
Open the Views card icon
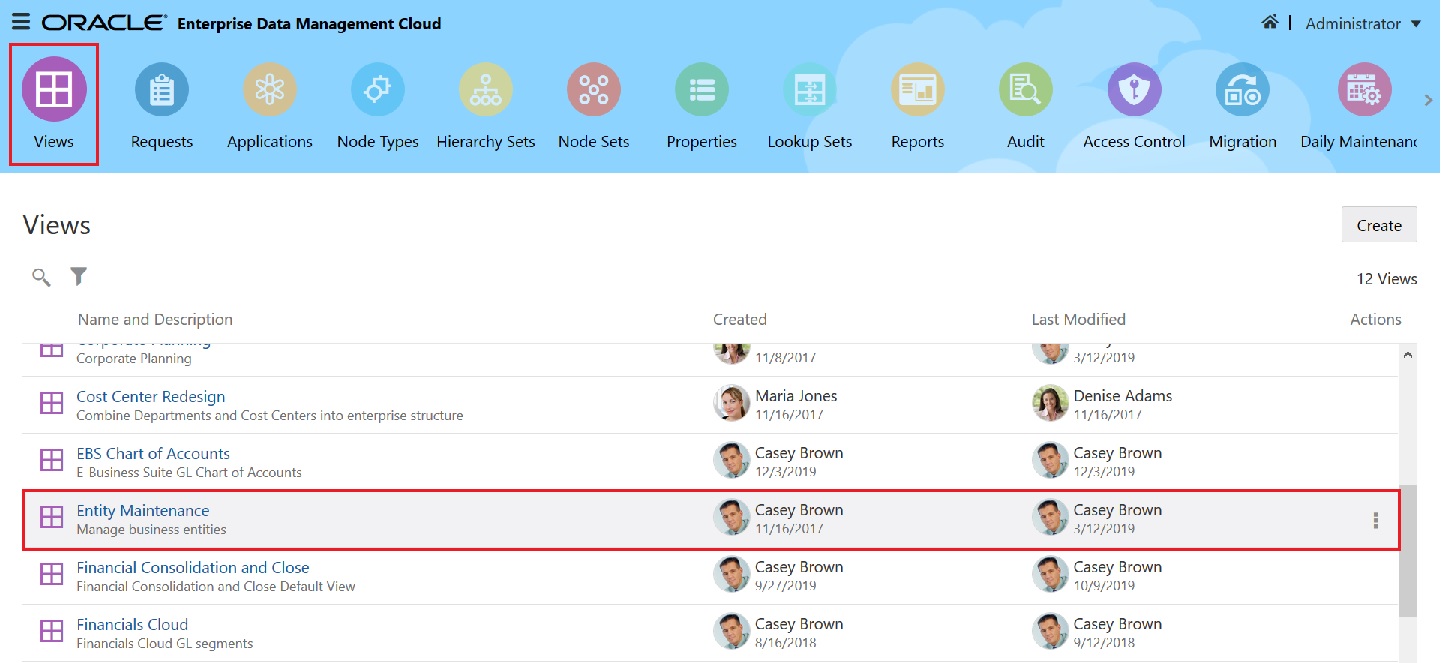point(54,89)
